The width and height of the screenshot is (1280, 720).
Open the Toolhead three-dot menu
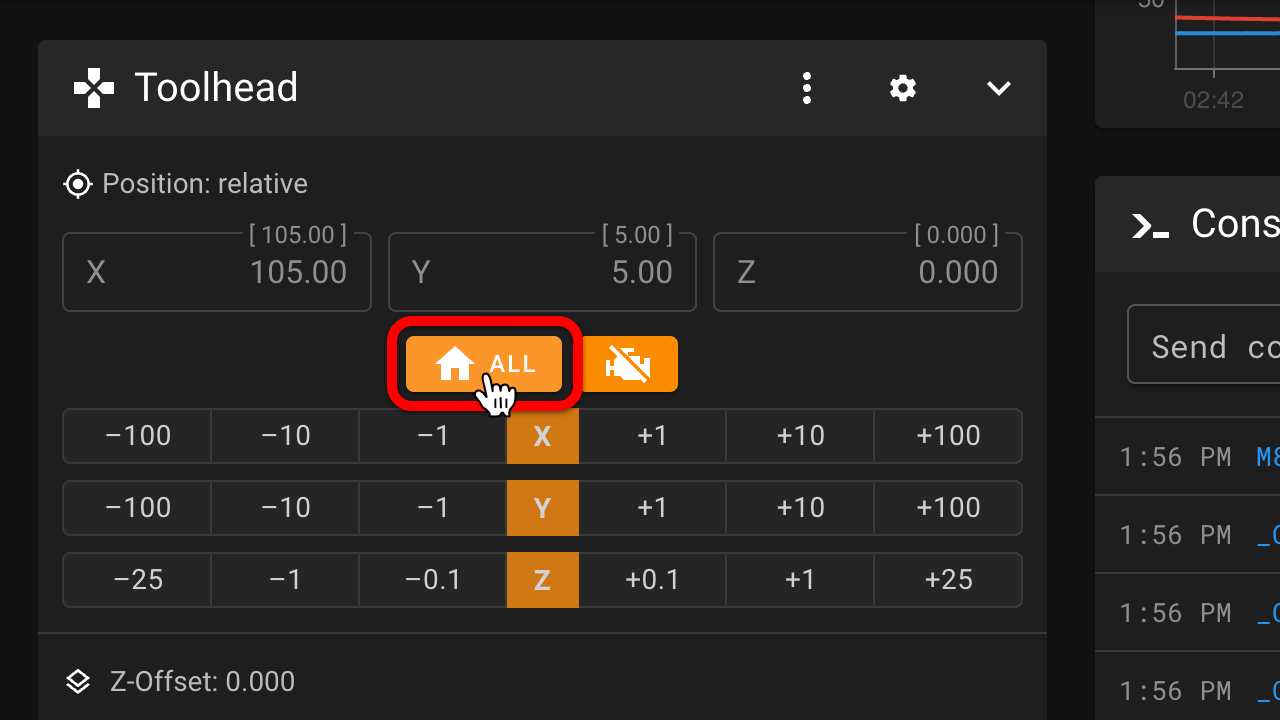click(807, 88)
